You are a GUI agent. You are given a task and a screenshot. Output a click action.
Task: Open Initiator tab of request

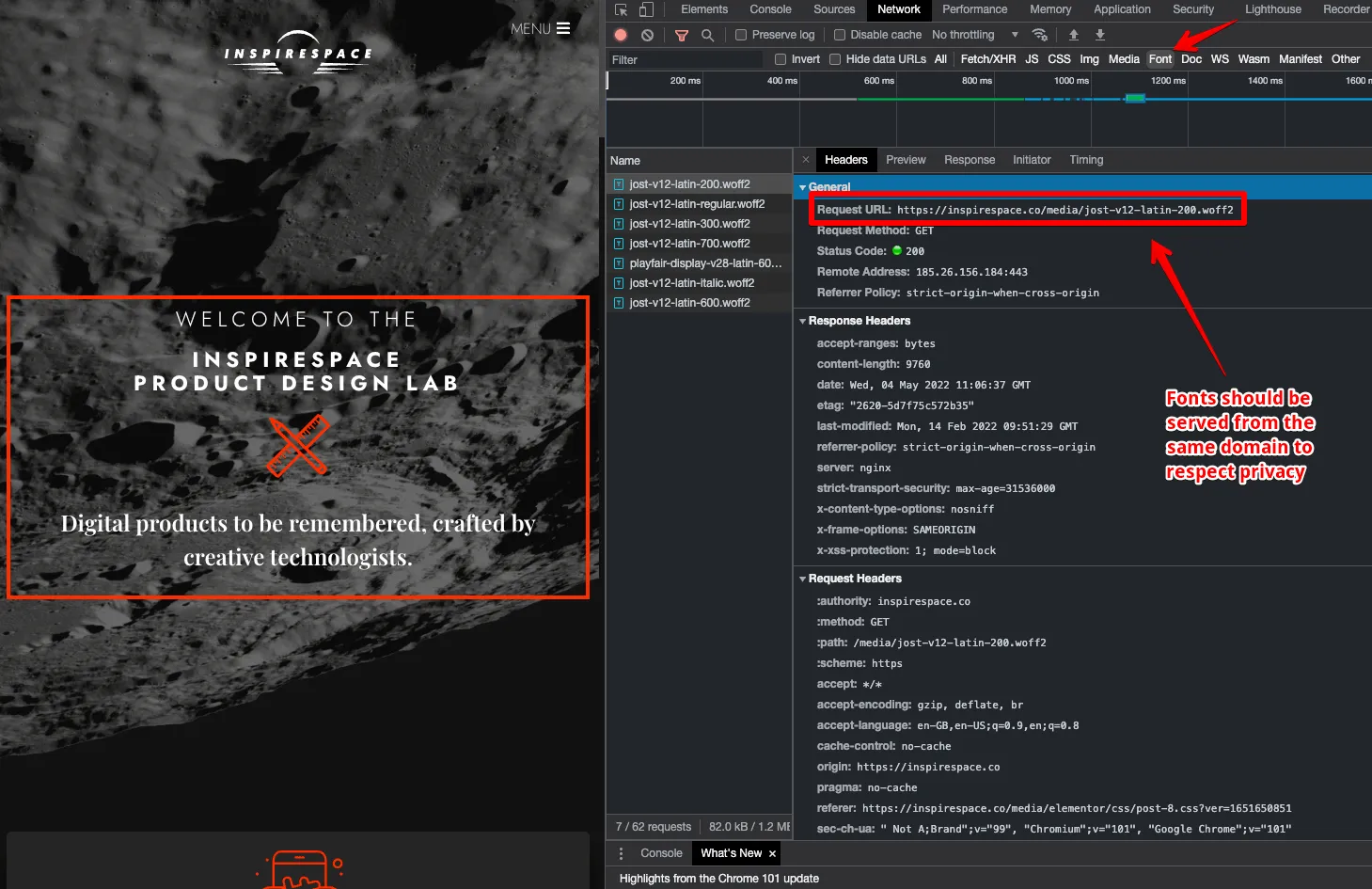click(x=1032, y=160)
